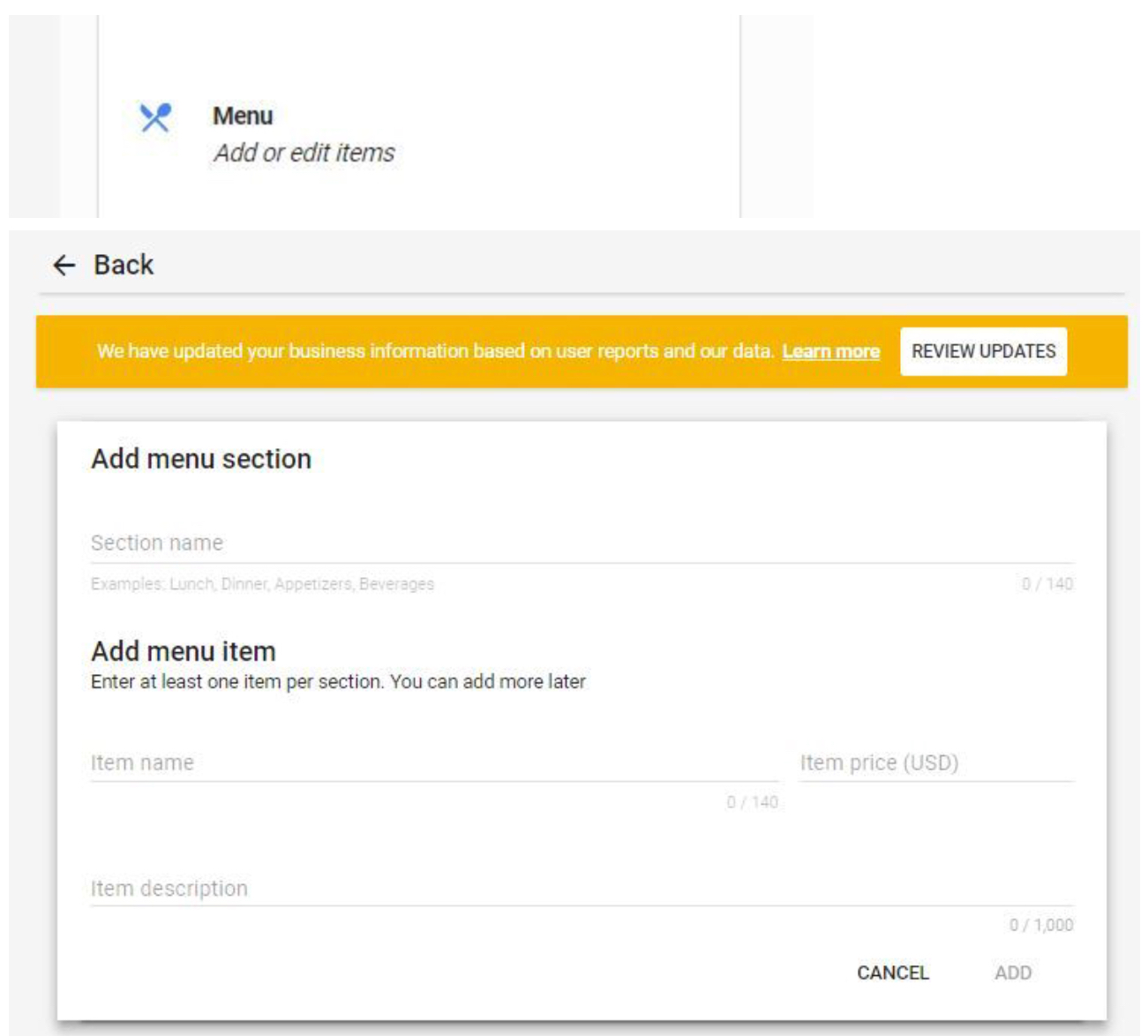
Task: Click the crossed fork and spoon Menu icon
Action: (155, 117)
